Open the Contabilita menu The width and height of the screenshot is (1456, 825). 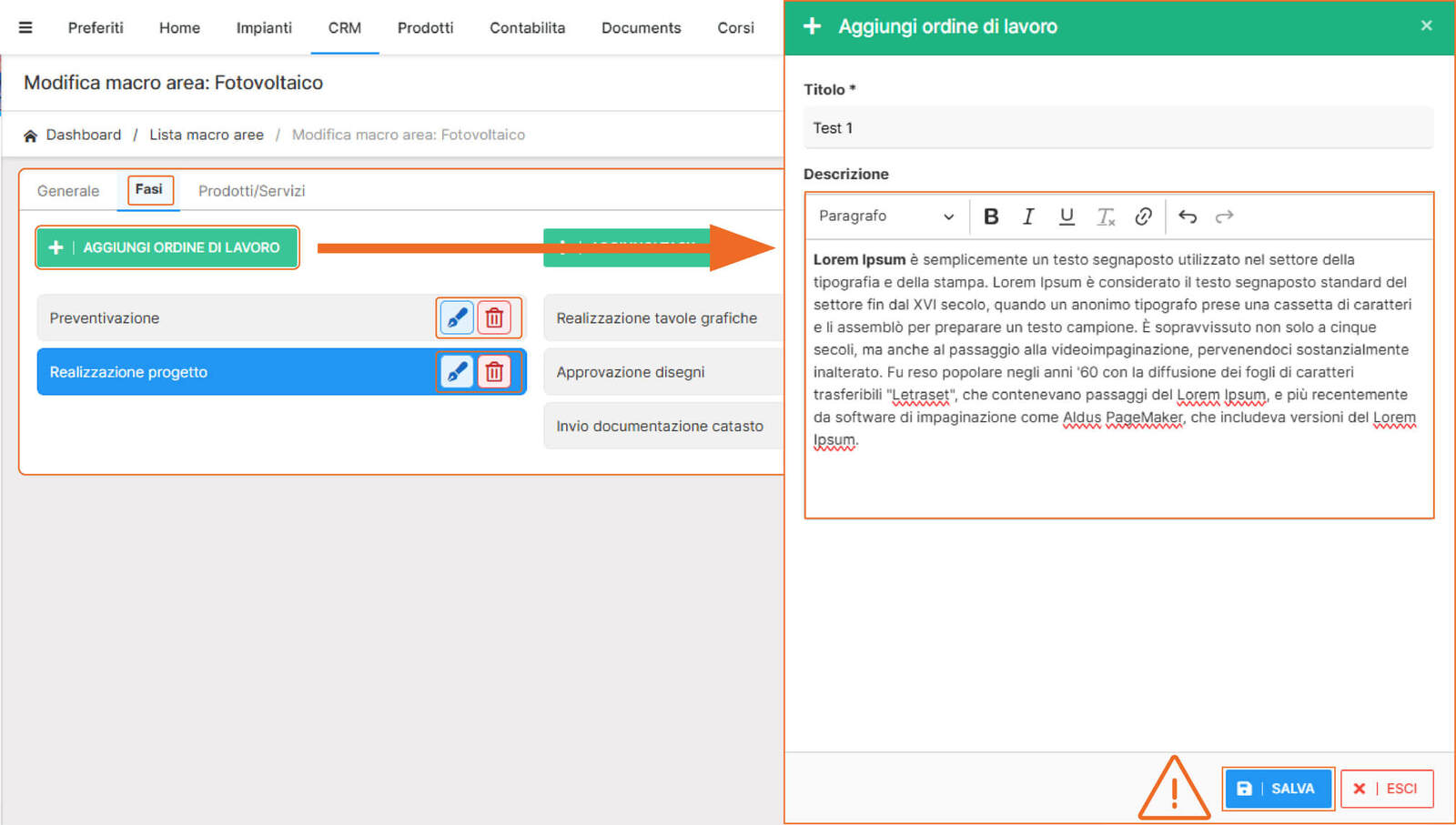point(527,27)
